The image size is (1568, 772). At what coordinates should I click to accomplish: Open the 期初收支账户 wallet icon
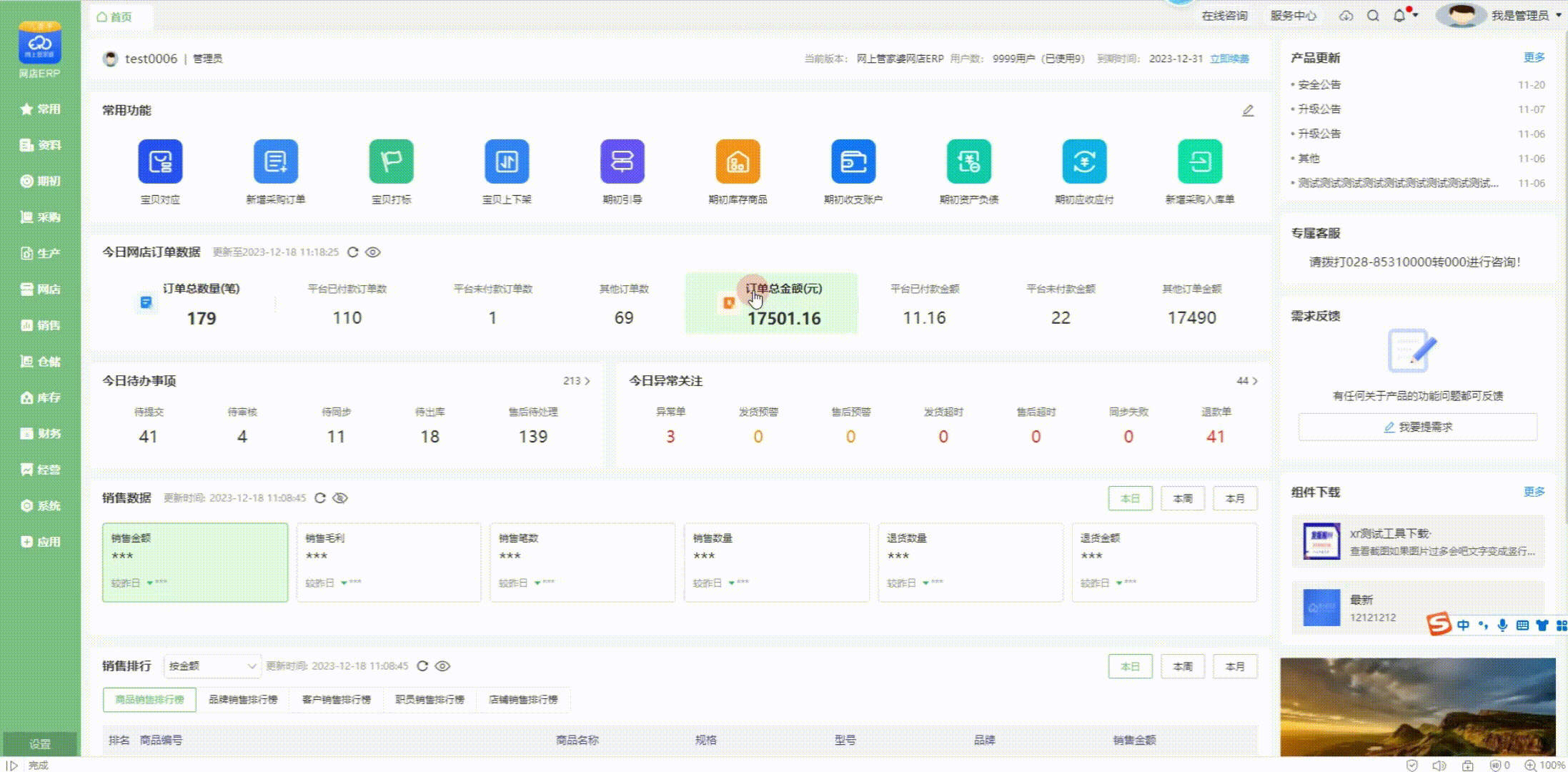coord(853,162)
